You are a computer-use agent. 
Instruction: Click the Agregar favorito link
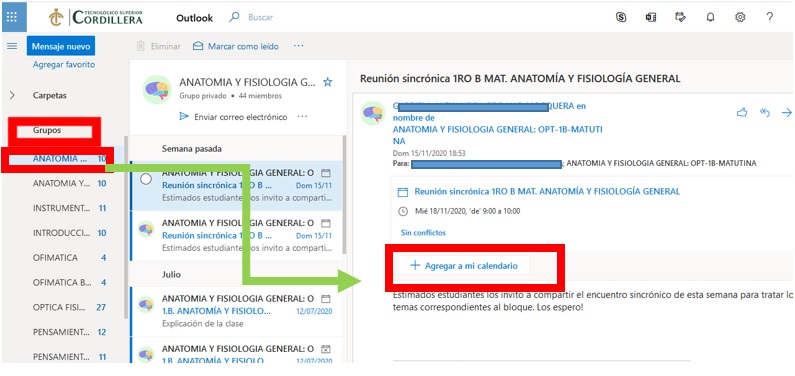coord(64,65)
